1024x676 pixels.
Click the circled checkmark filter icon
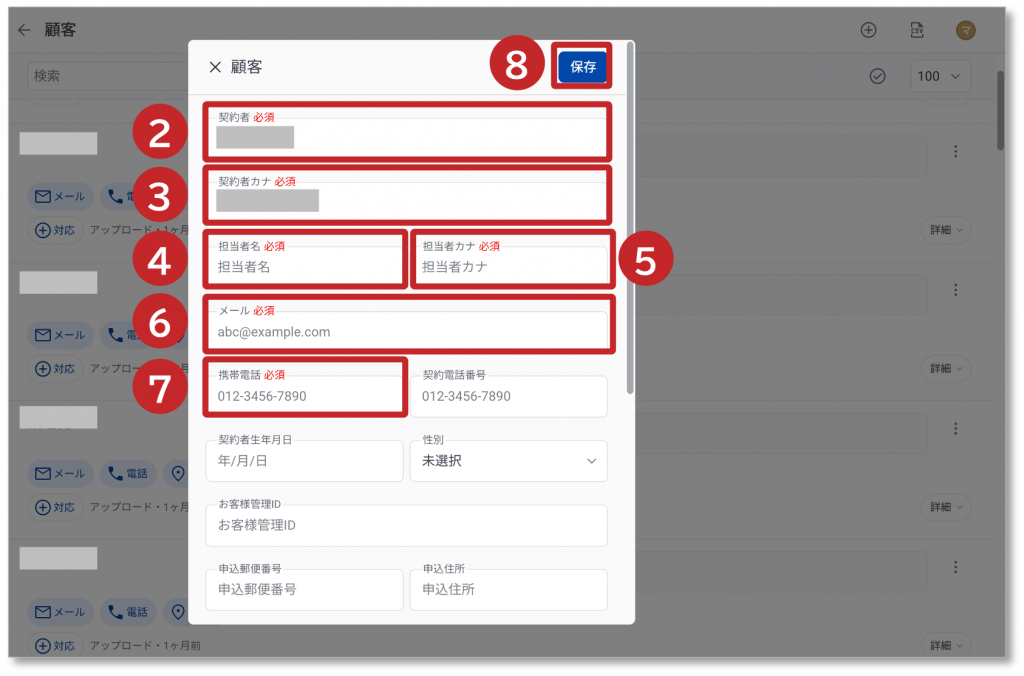click(x=878, y=76)
